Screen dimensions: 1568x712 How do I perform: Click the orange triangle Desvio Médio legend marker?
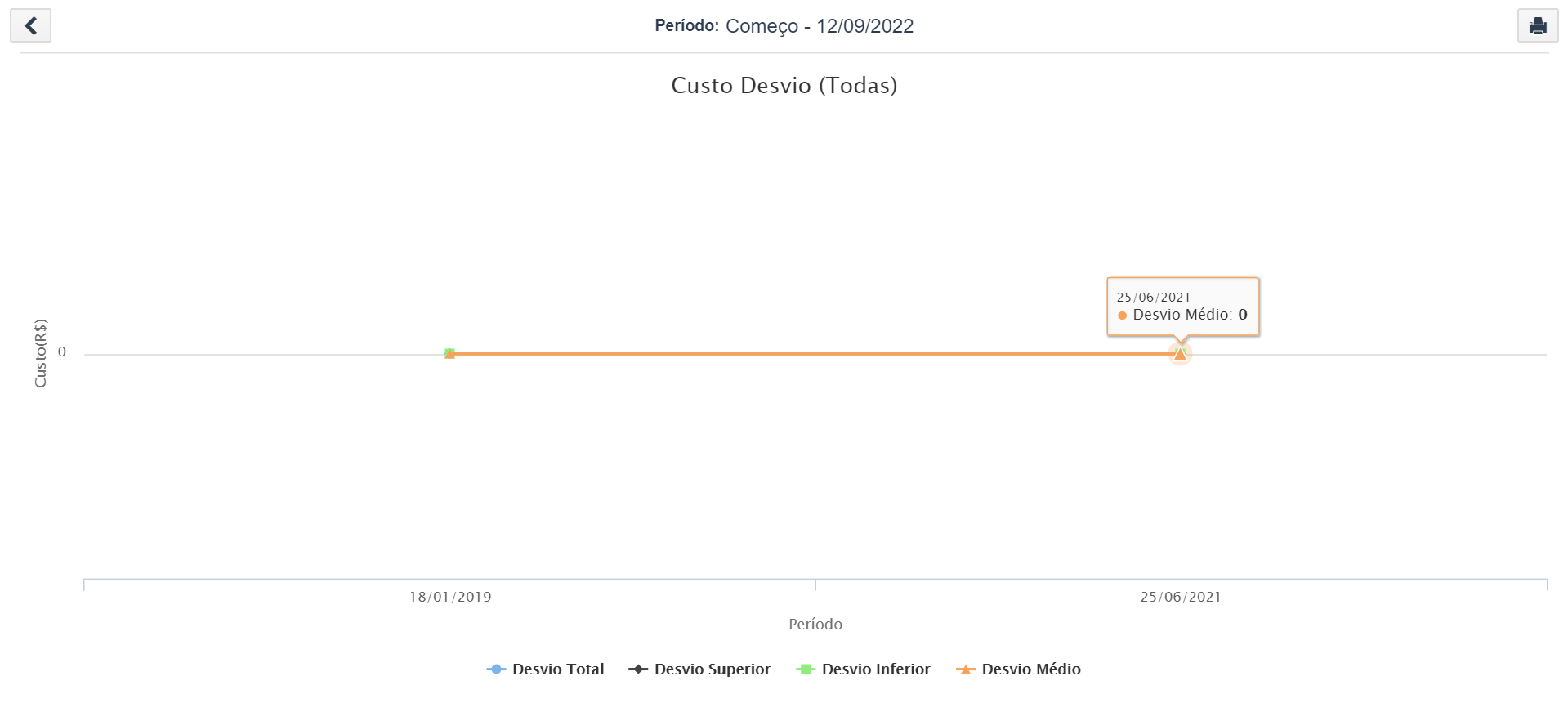click(966, 669)
